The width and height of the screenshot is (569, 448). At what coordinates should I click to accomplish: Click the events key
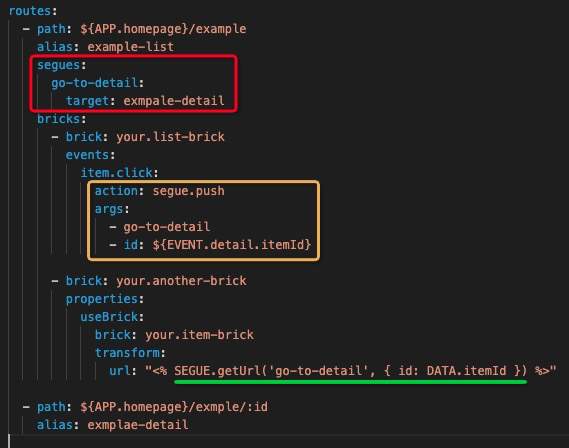[x=87, y=155]
